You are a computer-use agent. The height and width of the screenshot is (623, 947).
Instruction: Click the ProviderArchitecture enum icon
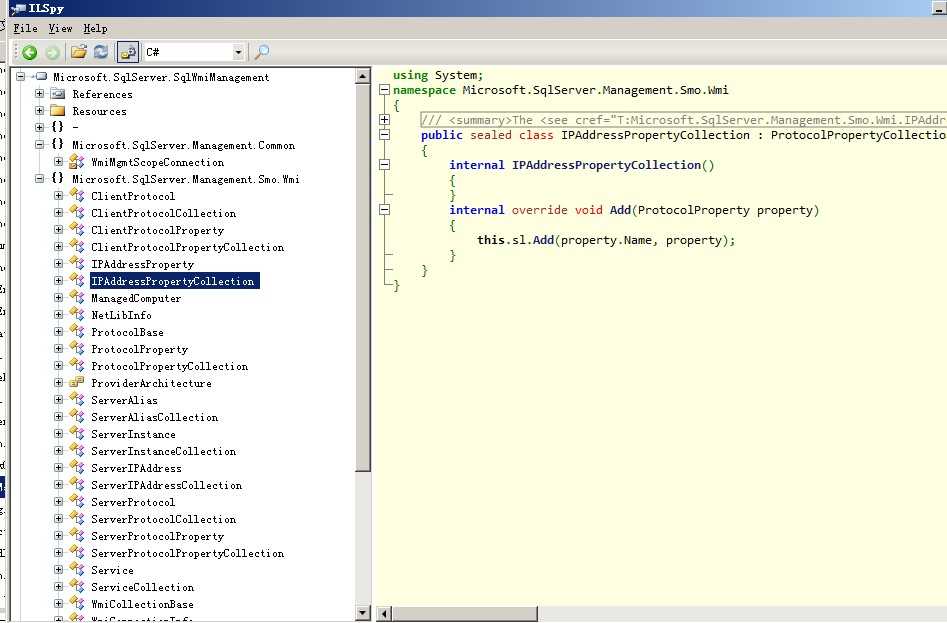point(77,383)
